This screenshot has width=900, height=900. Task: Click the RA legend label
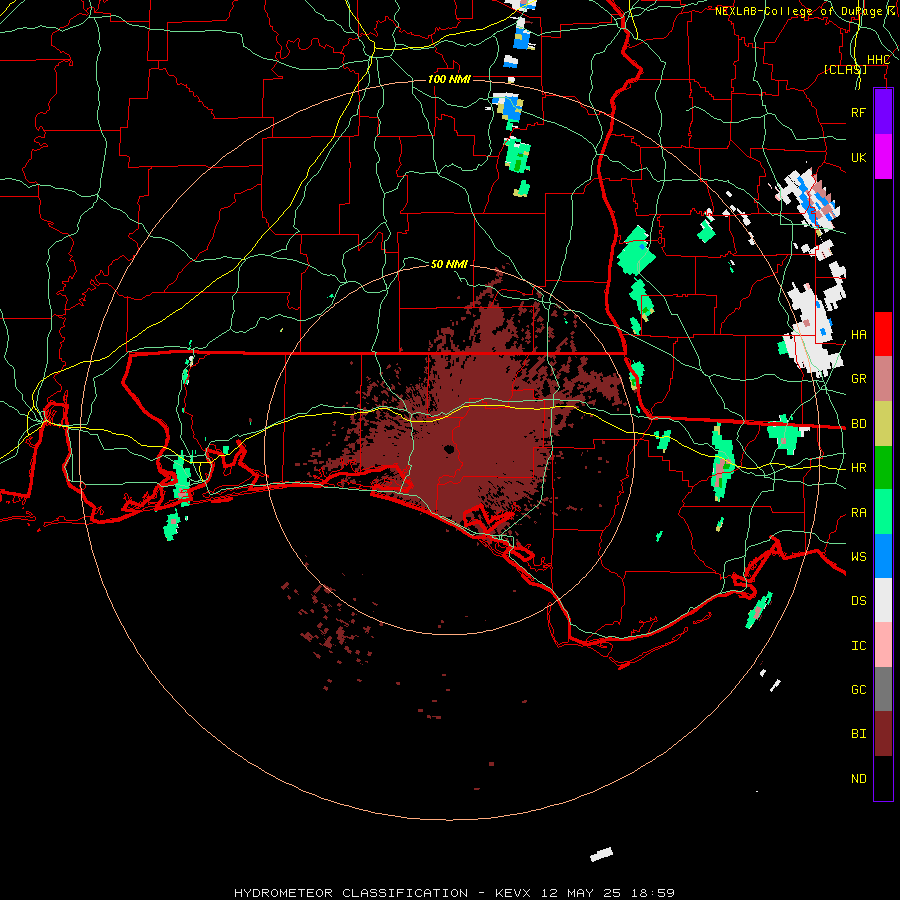tap(858, 513)
